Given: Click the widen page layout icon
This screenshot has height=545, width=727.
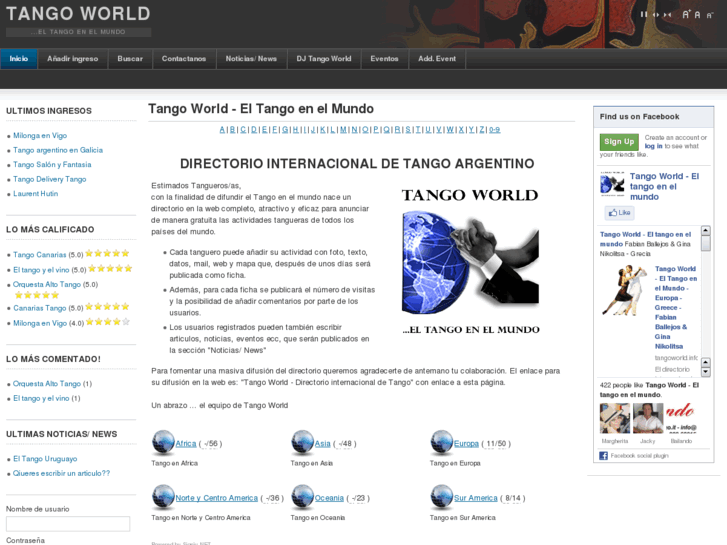Looking at the screenshot, I should coord(656,14).
